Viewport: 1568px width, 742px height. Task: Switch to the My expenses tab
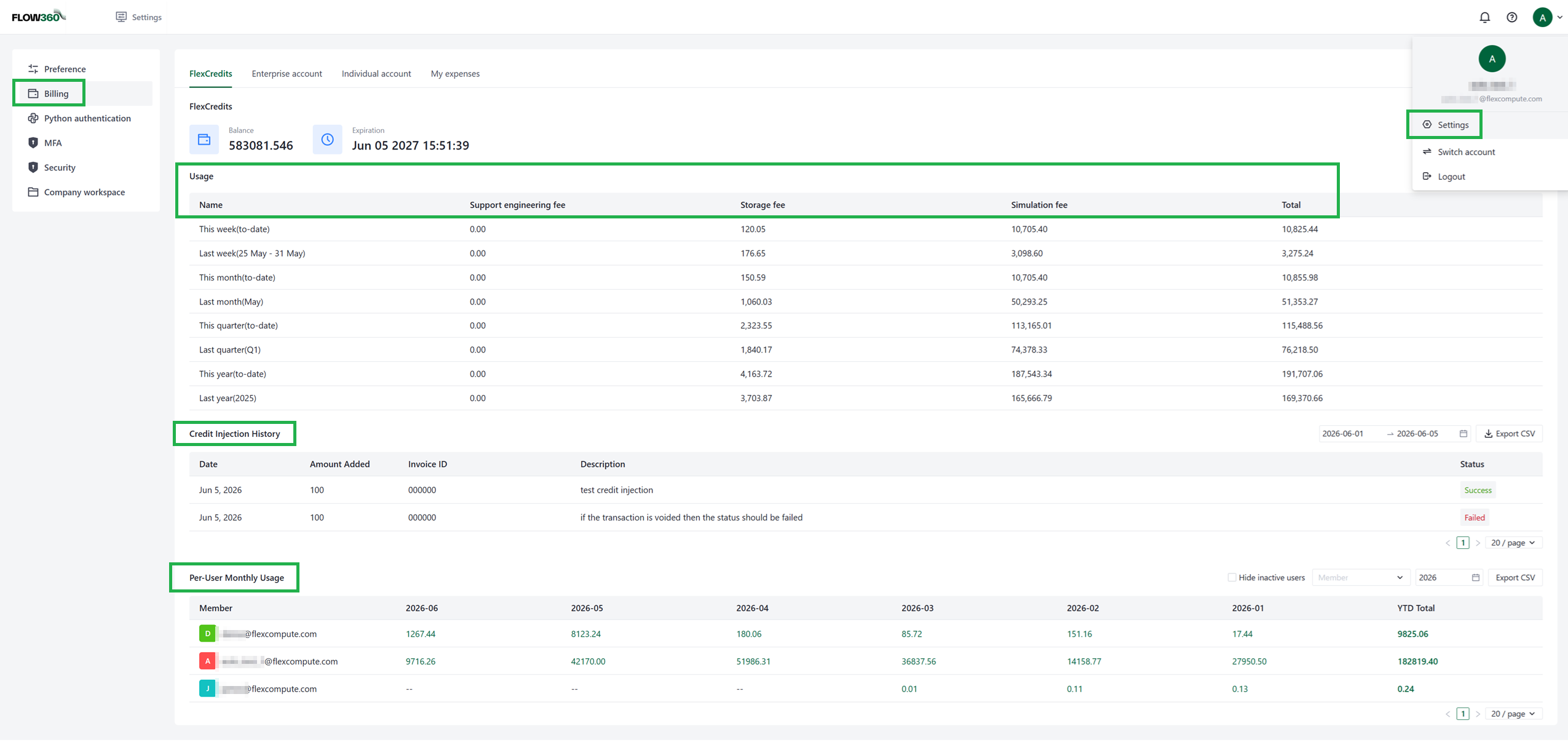(455, 74)
